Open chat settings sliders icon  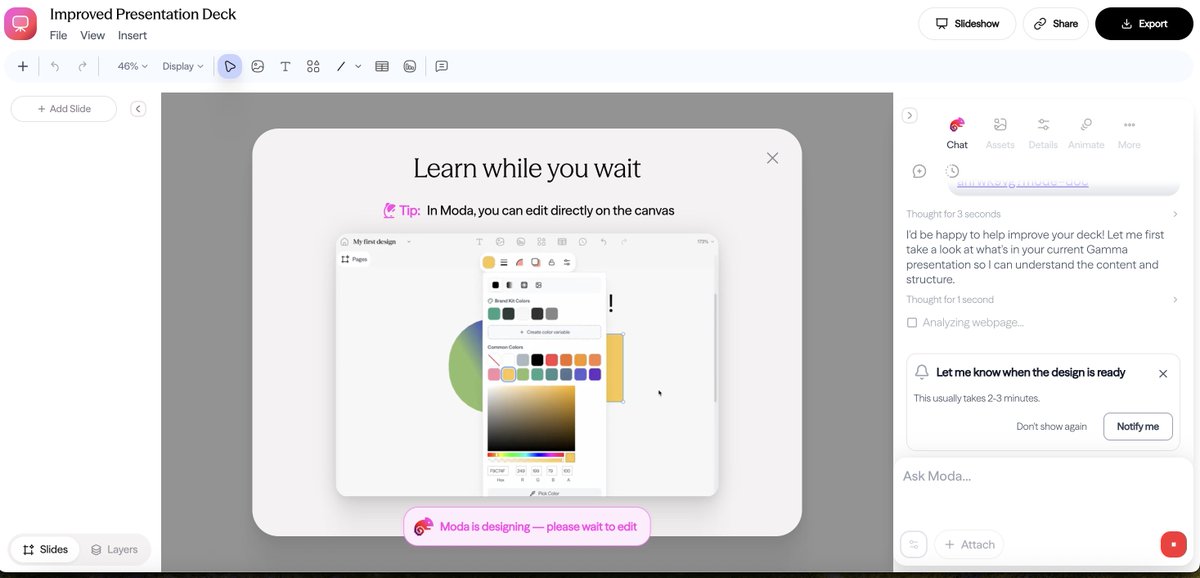[x=914, y=545]
